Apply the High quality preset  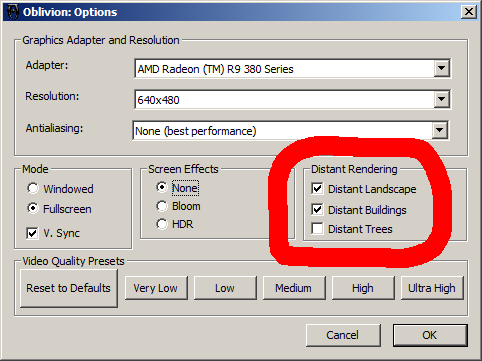[x=363, y=288]
